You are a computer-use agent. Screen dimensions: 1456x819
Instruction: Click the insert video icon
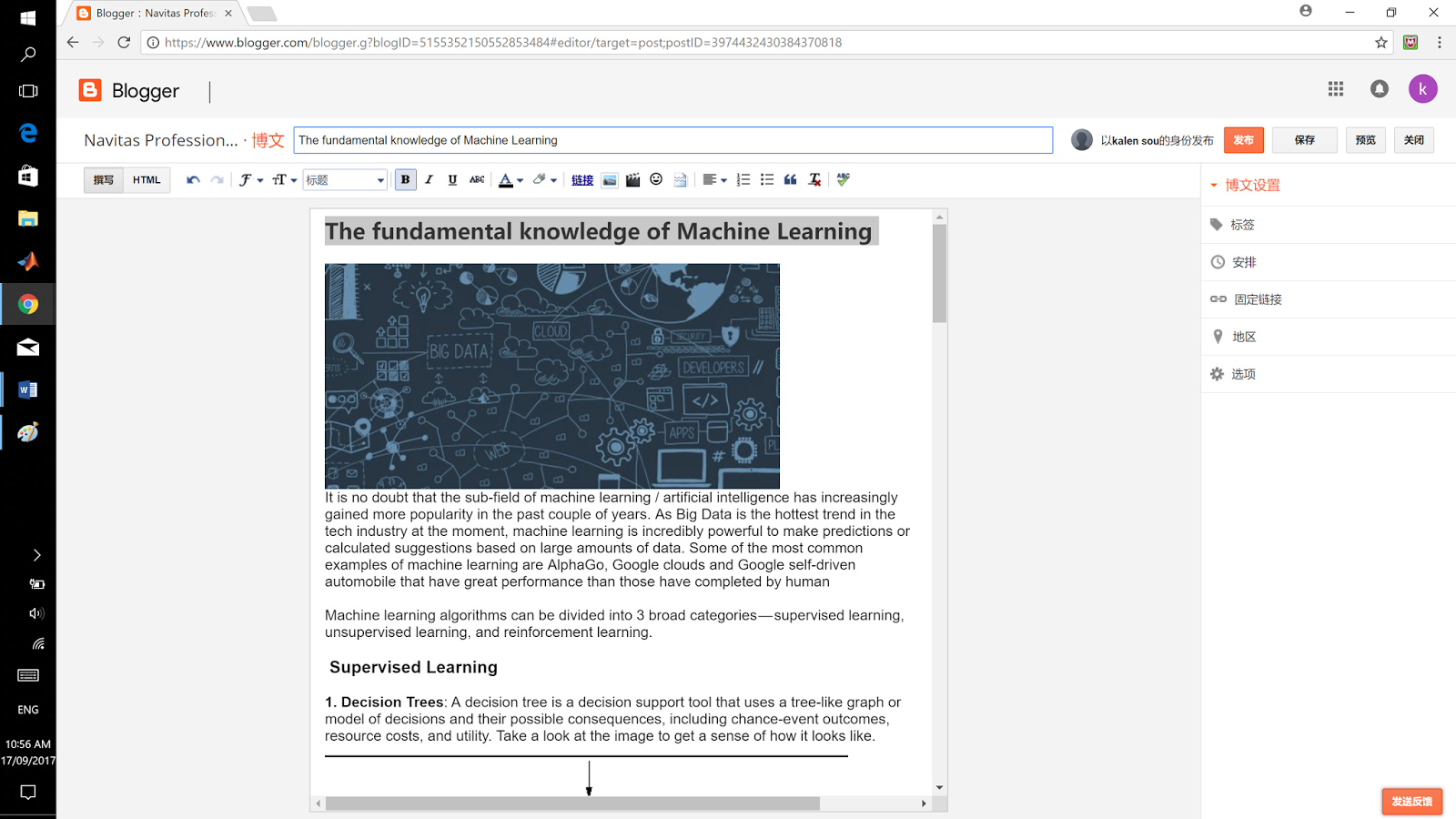point(632,179)
